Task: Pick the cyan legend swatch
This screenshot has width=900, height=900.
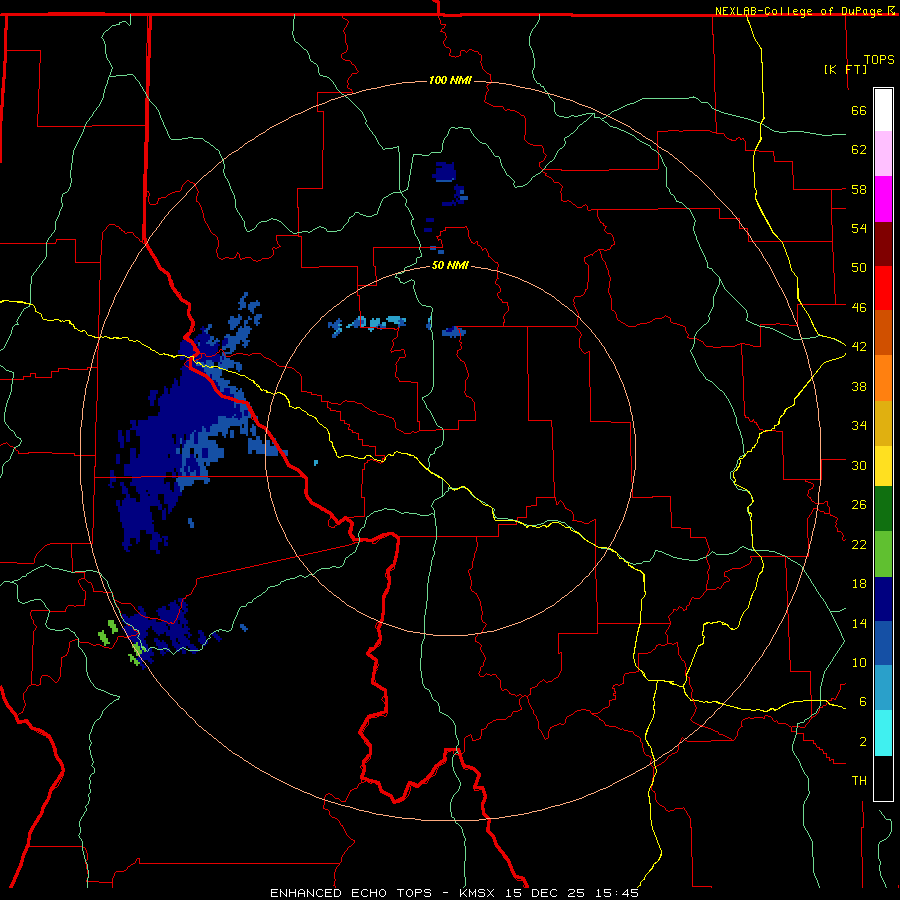Action: click(883, 733)
